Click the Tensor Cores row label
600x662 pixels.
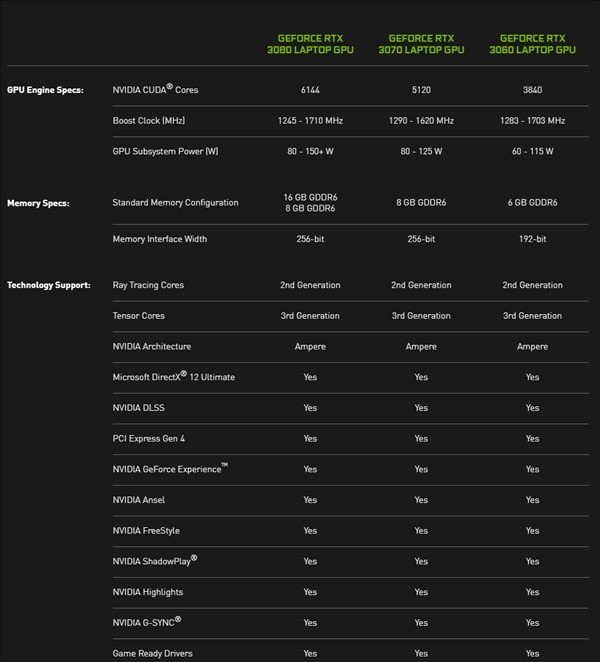click(x=139, y=316)
